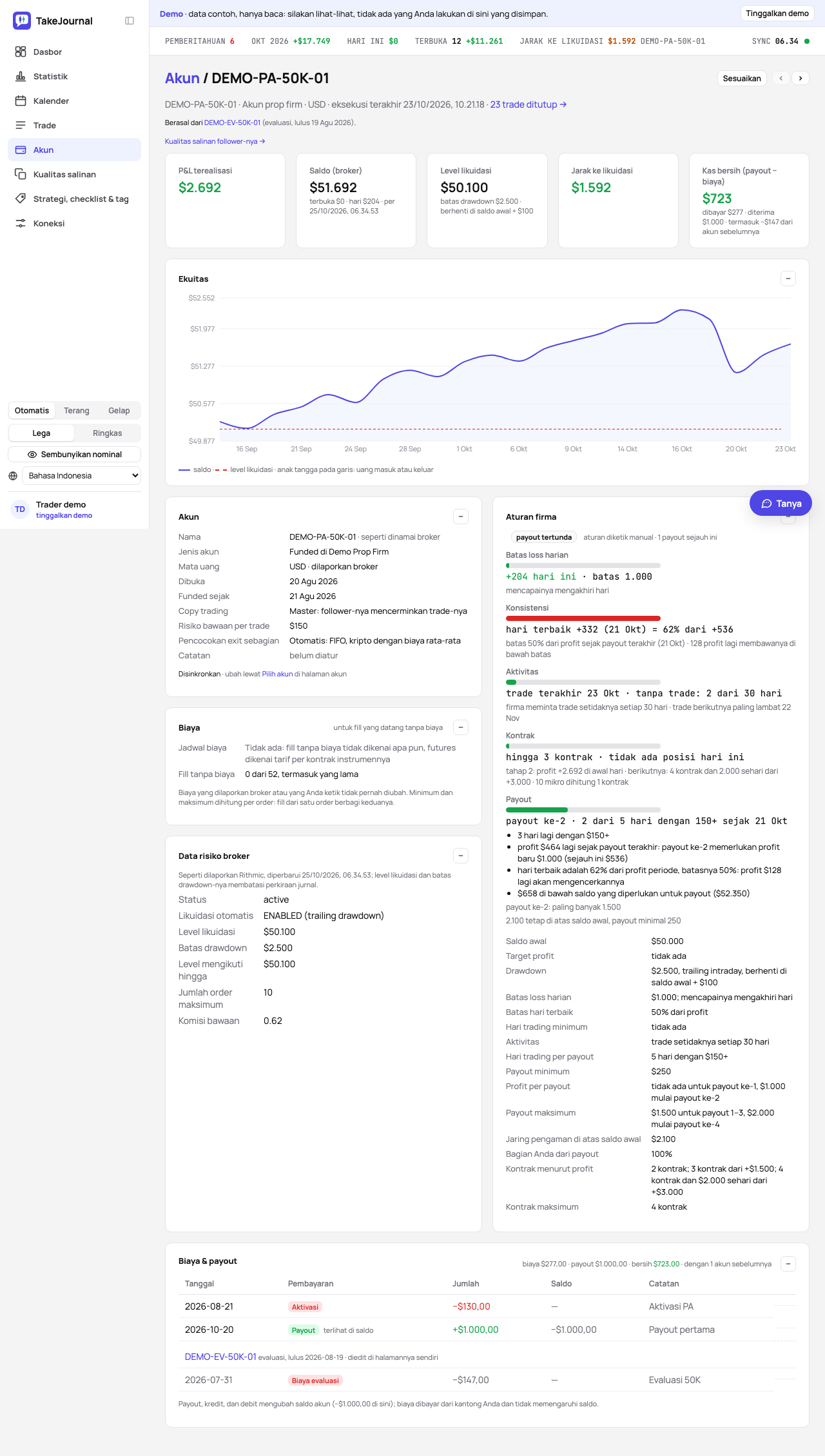Open Koneksi in the sidebar
825x1456 pixels.
(x=74, y=223)
